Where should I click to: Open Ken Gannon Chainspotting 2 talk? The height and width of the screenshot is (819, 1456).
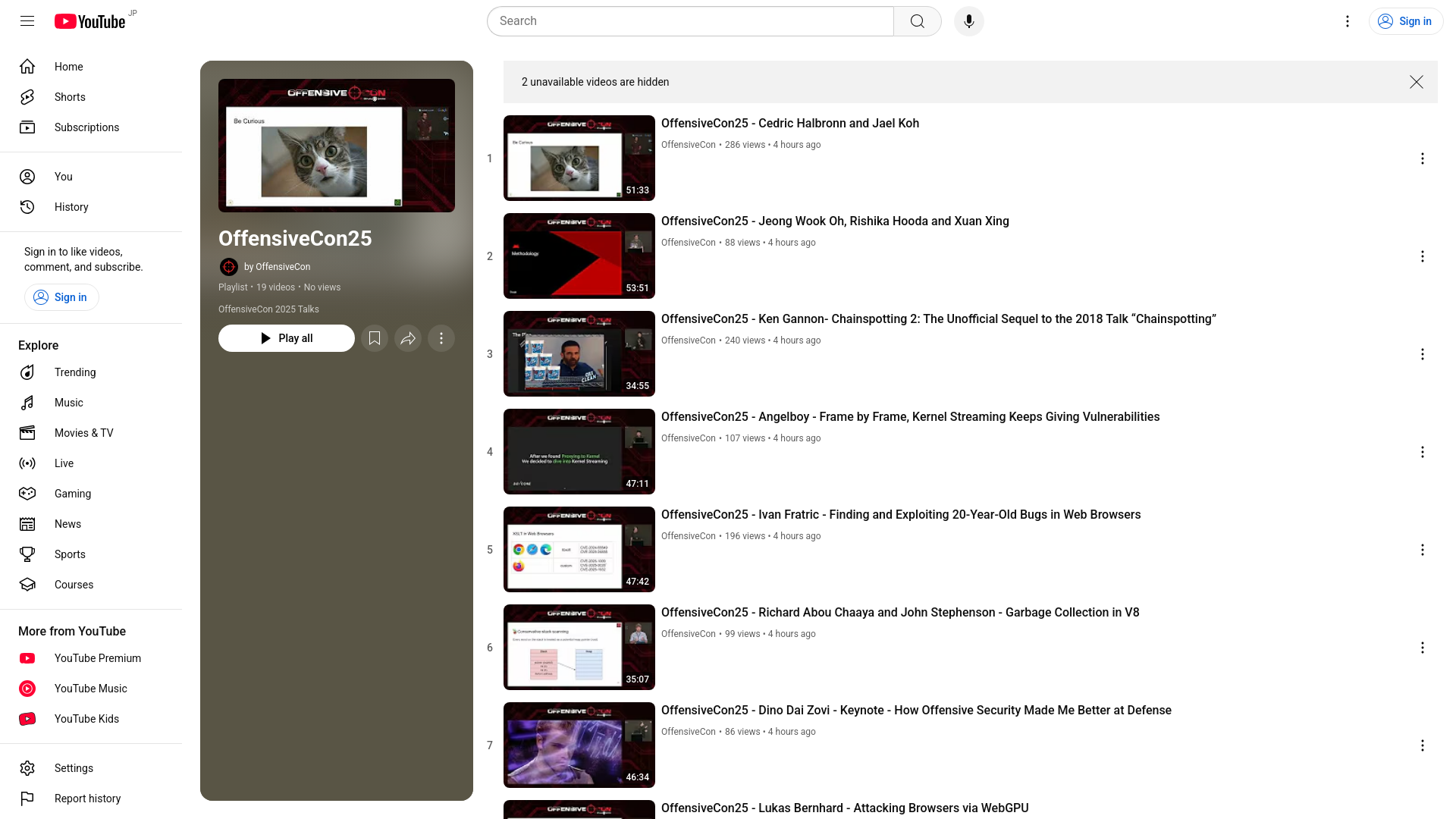pos(939,318)
